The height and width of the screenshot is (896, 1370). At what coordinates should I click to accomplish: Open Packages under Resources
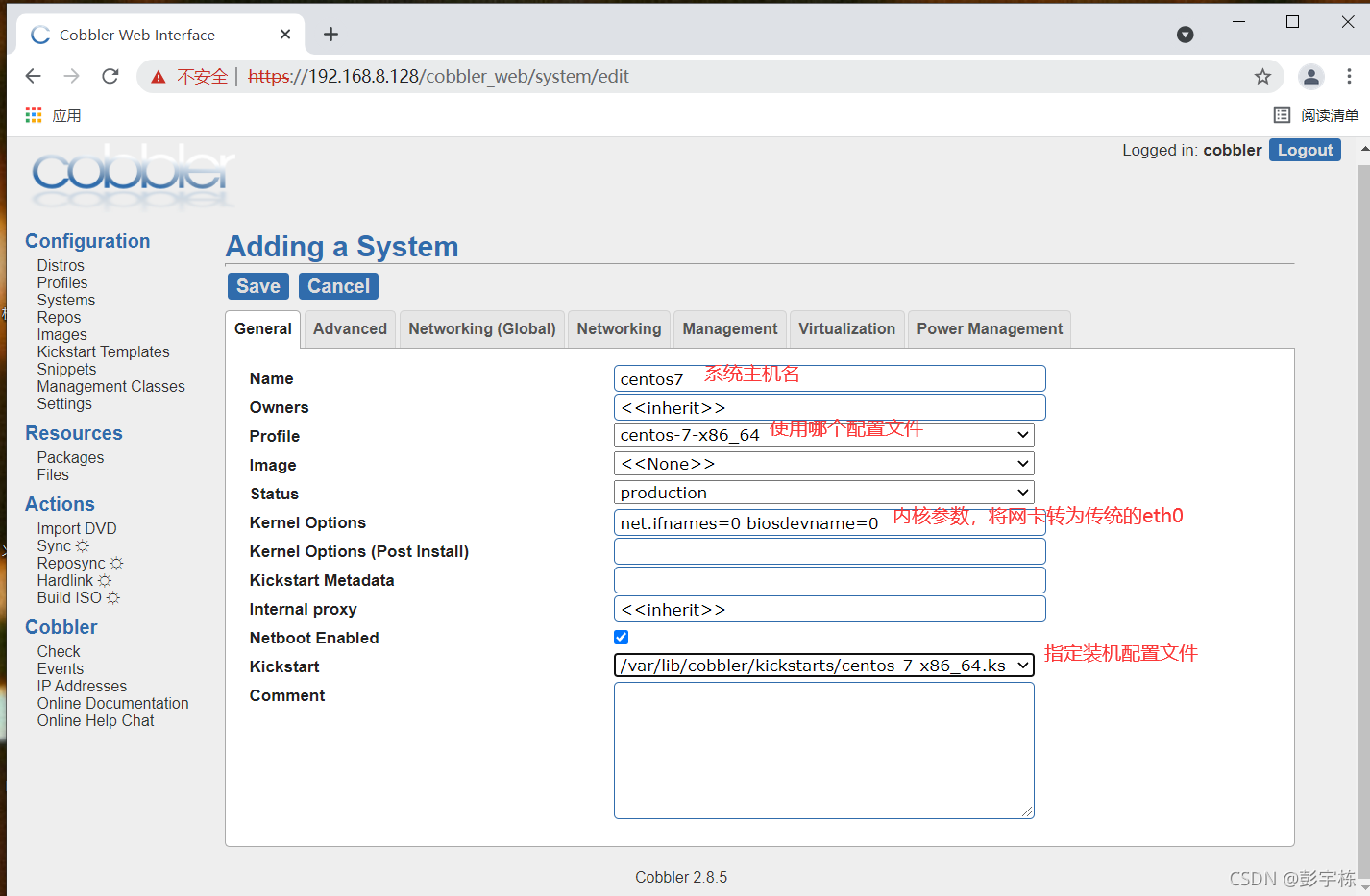tap(70, 457)
